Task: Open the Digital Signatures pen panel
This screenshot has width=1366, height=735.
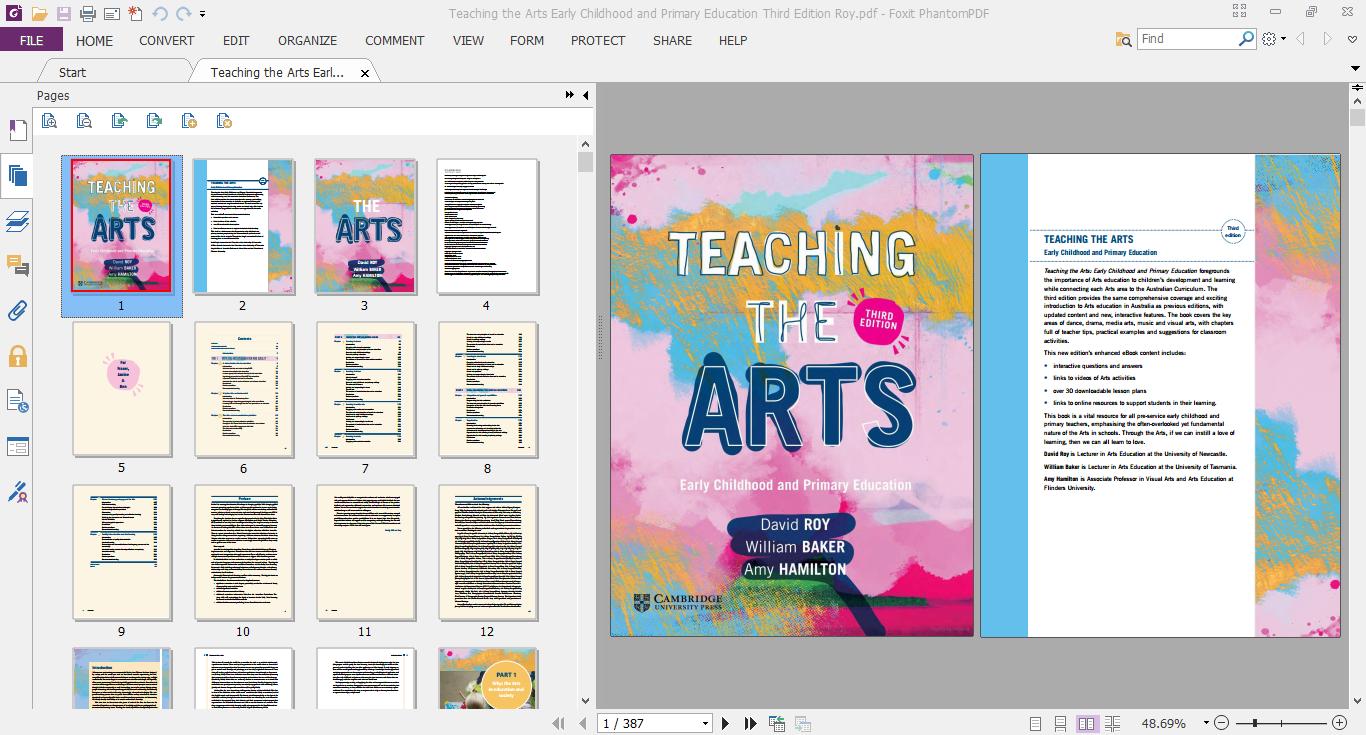Action: (x=17, y=491)
